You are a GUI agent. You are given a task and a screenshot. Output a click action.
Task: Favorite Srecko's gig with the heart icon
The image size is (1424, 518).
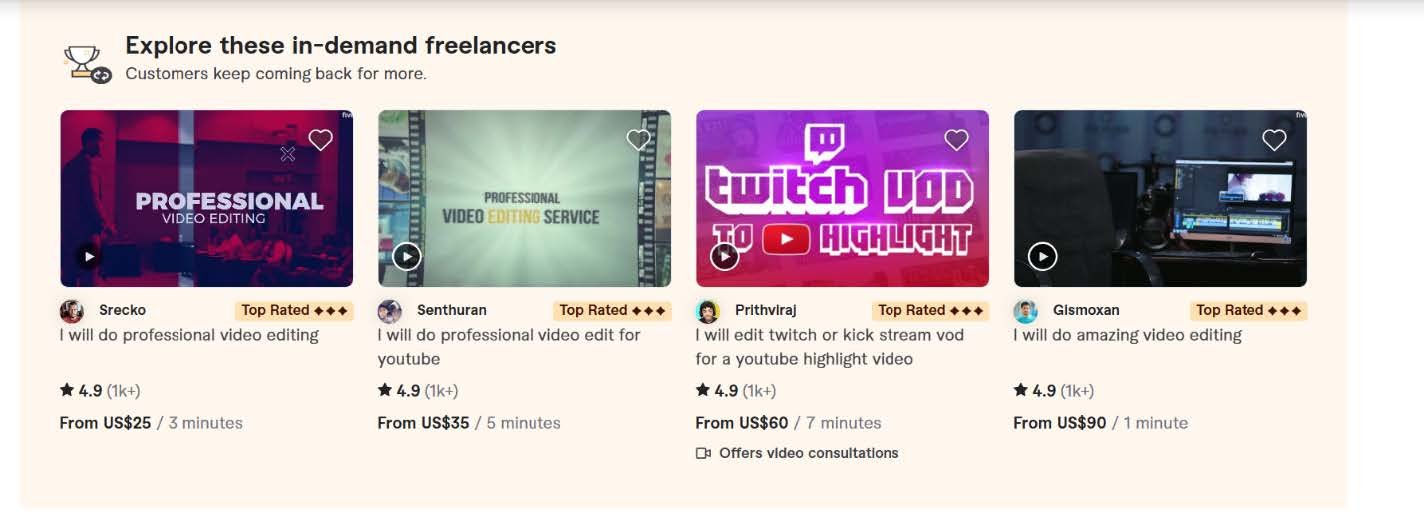click(x=320, y=140)
